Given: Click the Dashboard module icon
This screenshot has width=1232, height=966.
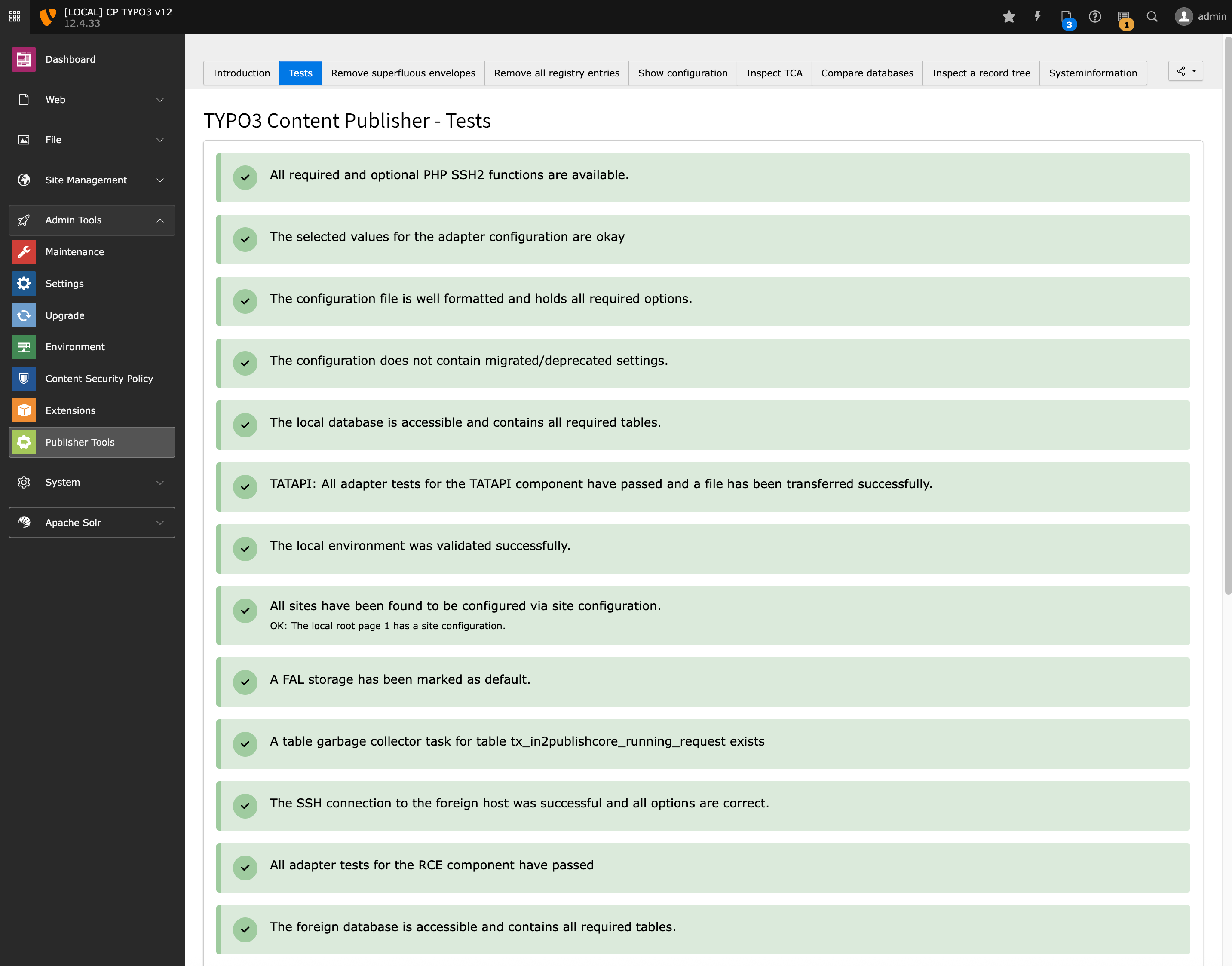Looking at the screenshot, I should pos(24,59).
